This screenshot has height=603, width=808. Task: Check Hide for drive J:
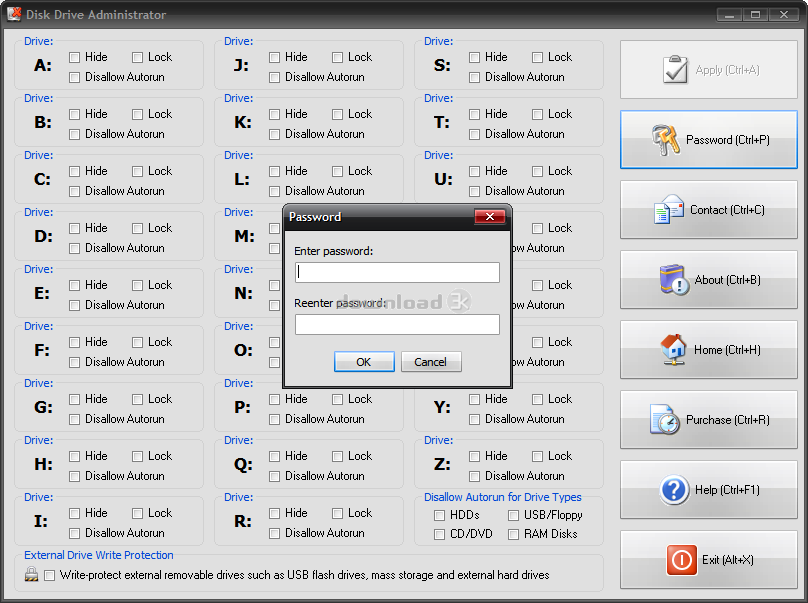click(x=275, y=57)
